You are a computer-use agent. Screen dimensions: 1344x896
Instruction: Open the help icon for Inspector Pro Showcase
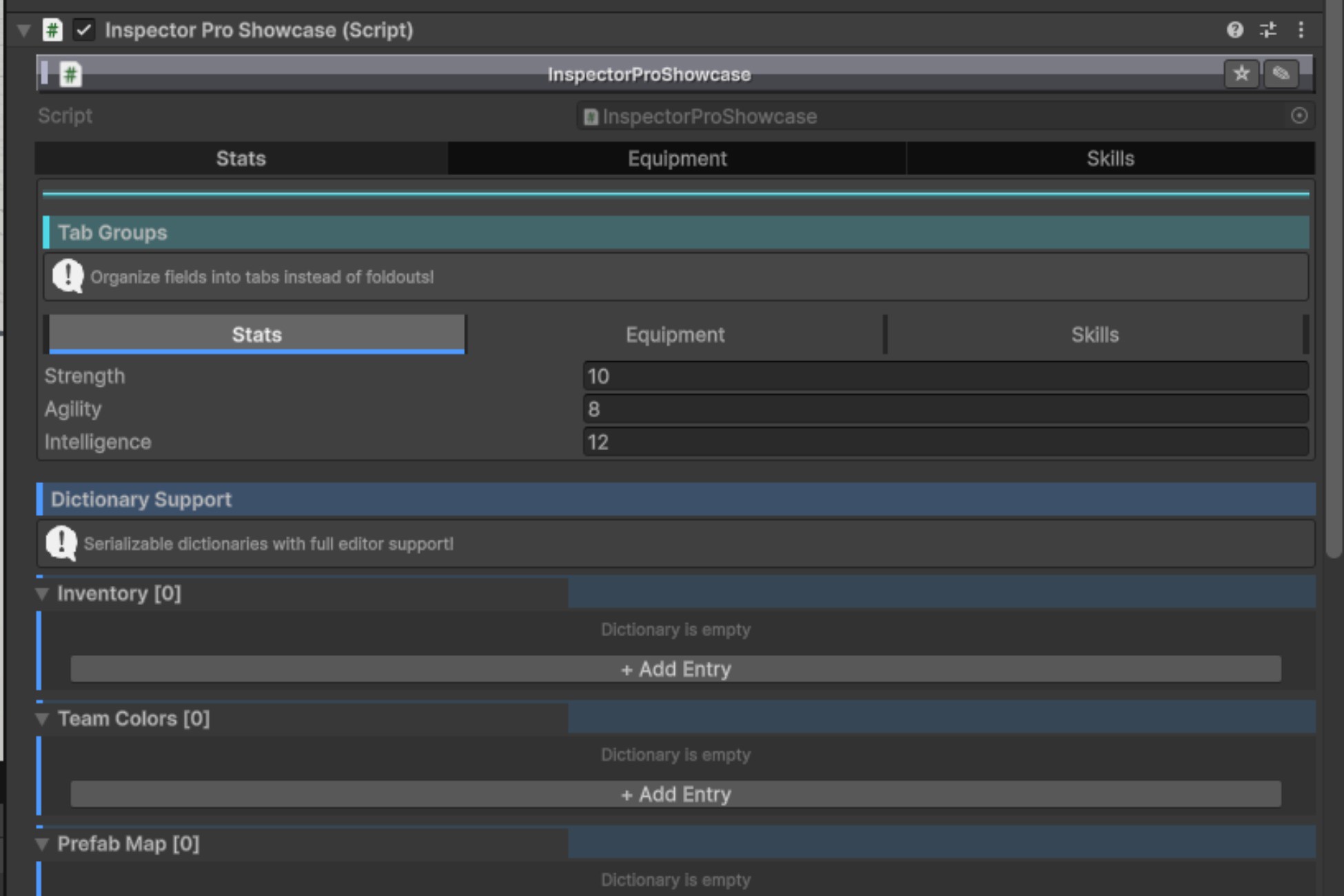[1235, 30]
